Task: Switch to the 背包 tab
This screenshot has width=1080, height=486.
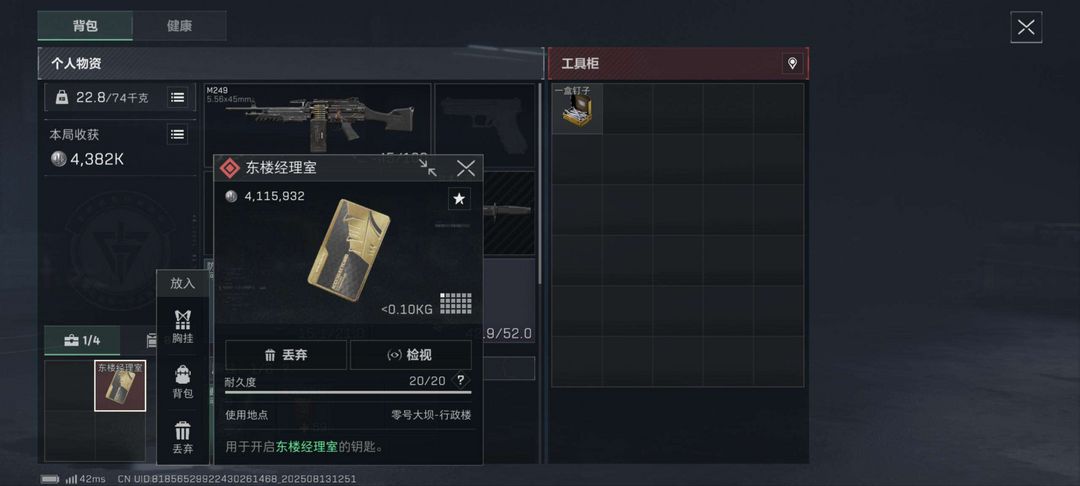Action: coord(85,26)
